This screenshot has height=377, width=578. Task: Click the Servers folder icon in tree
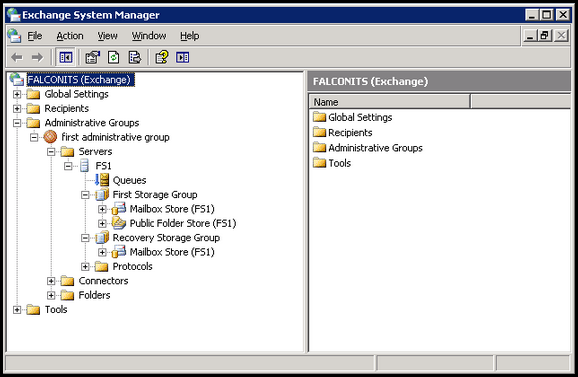(67, 151)
